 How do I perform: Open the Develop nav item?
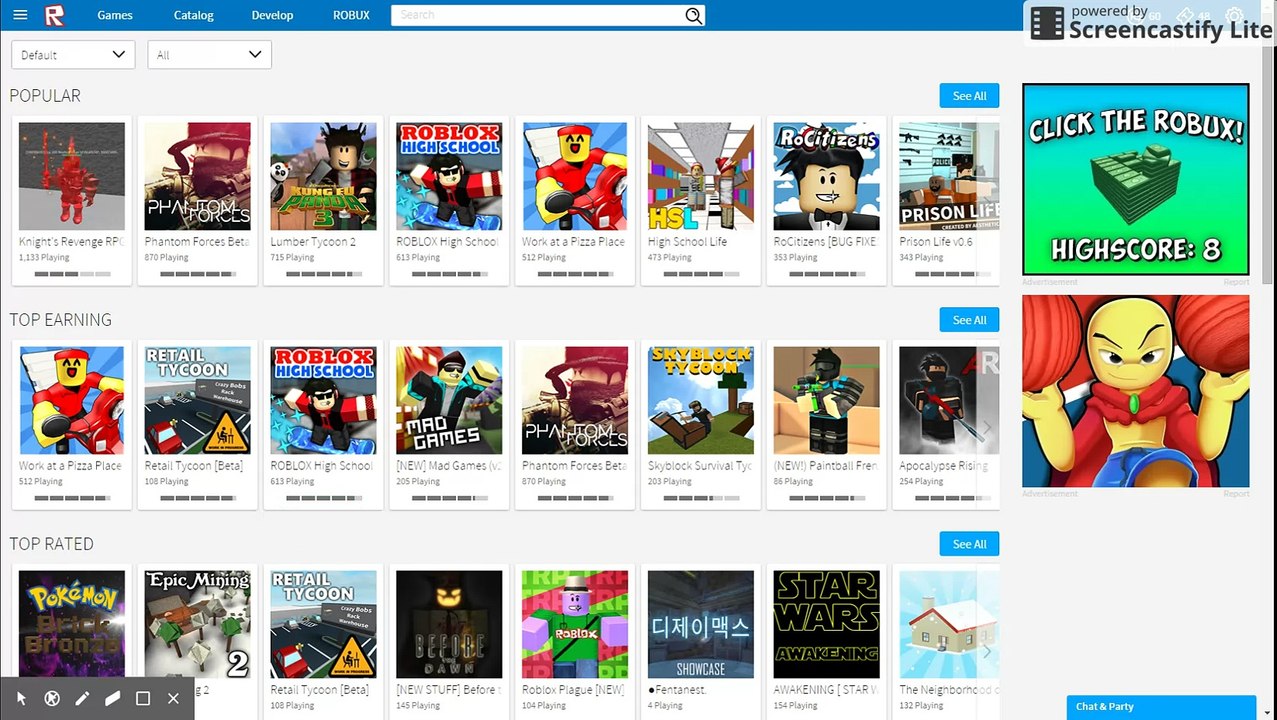[272, 15]
